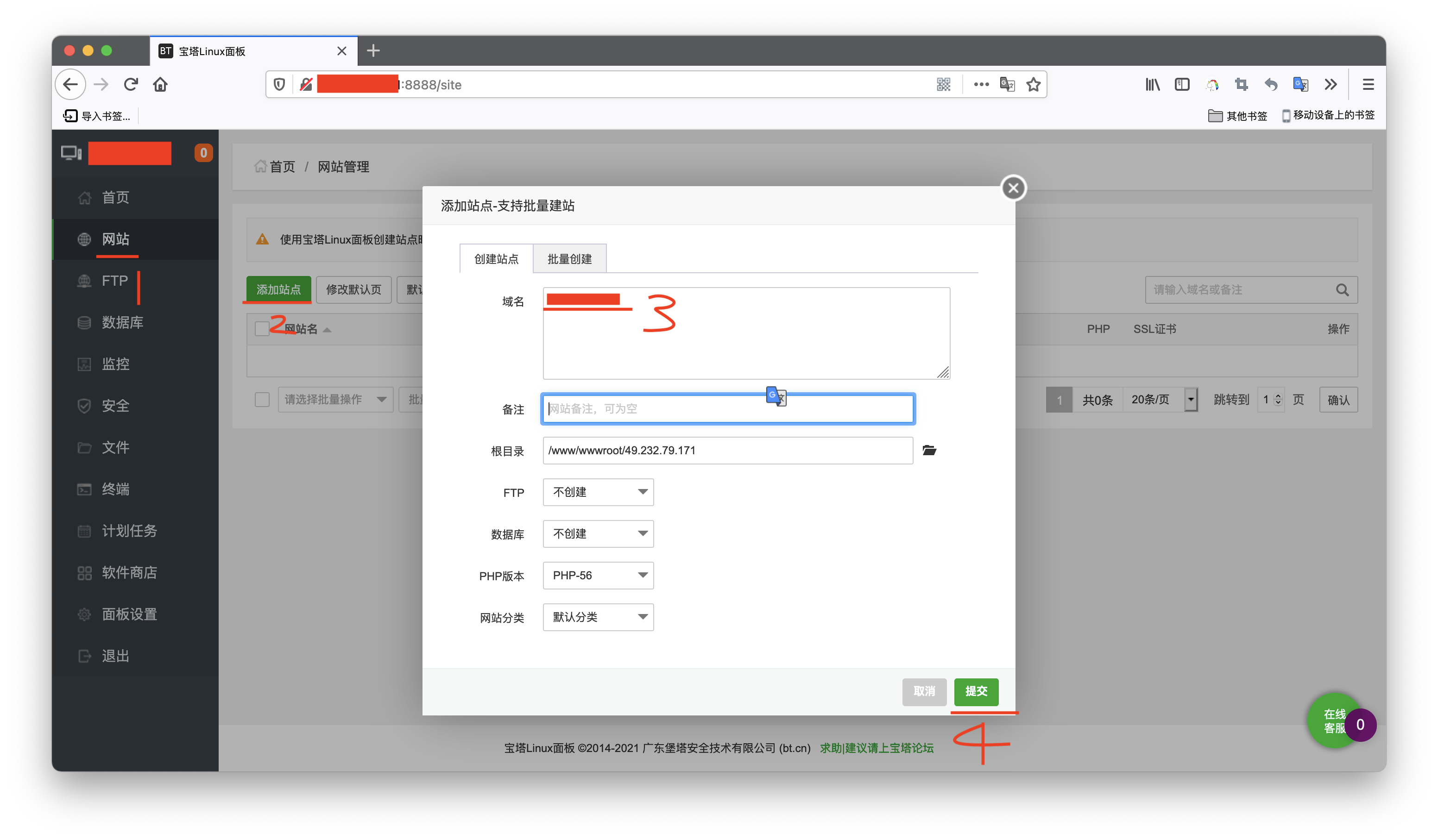
Task: Open the 数据库 section in sidebar
Action: (x=122, y=322)
